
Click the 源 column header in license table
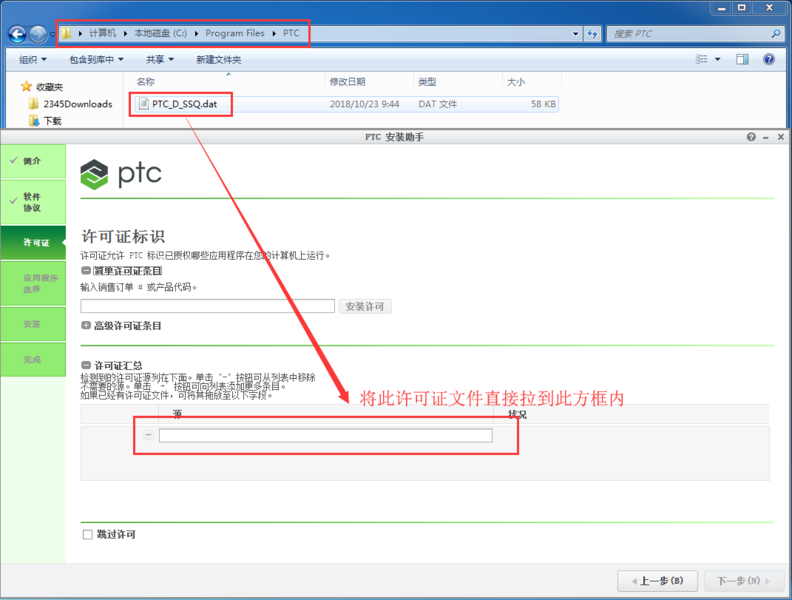(x=177, y=414)
